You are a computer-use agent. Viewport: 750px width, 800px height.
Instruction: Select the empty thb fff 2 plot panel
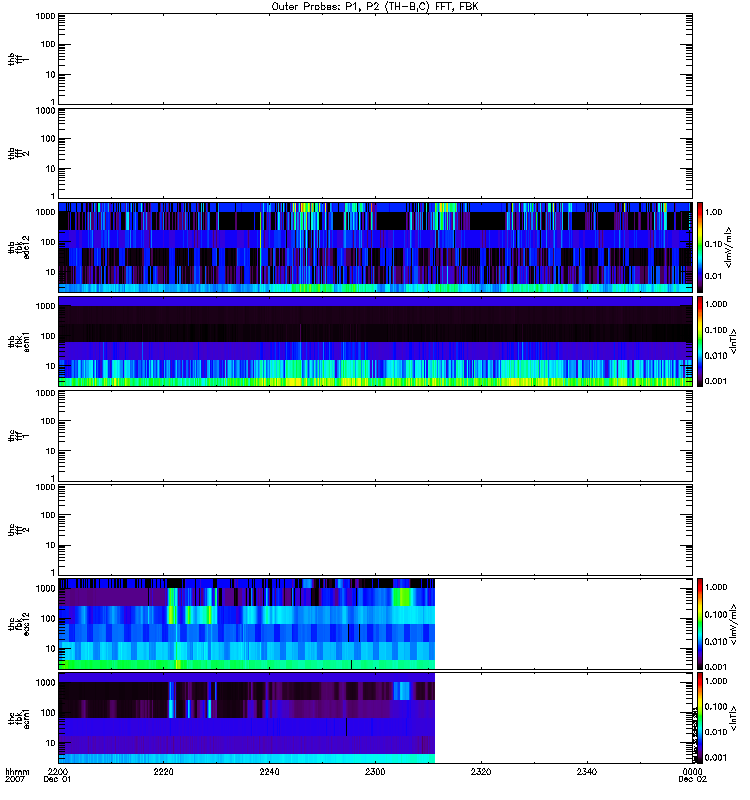376,154
